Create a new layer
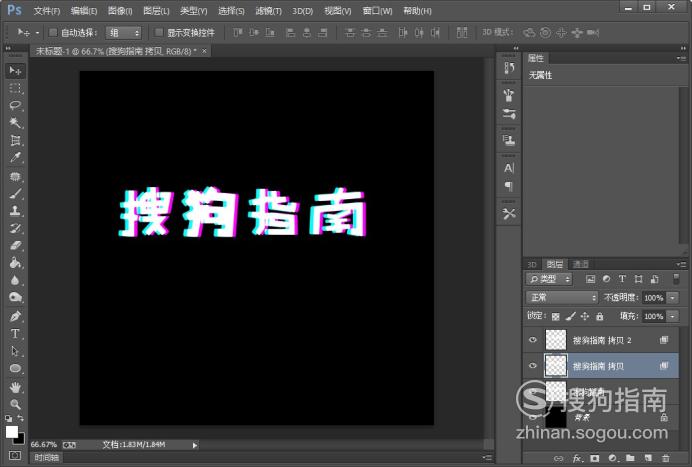The width and height of the screenshot is (692, 467). click(x=648, y=458)
